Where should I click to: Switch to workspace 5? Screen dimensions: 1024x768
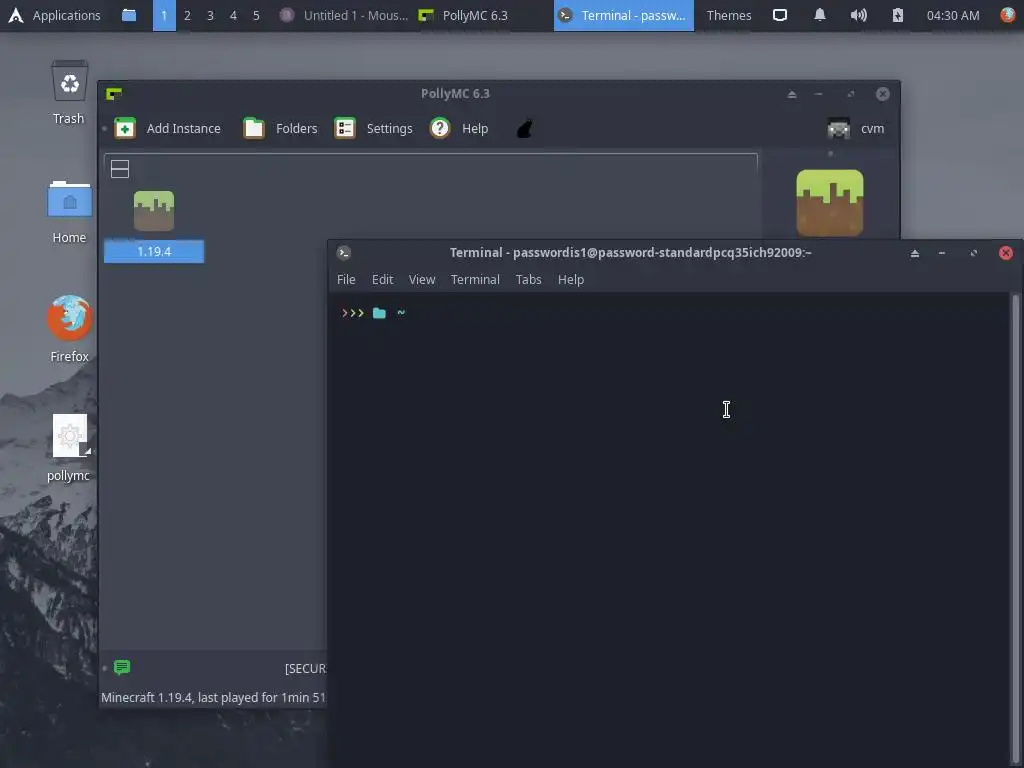pos(256,15)
